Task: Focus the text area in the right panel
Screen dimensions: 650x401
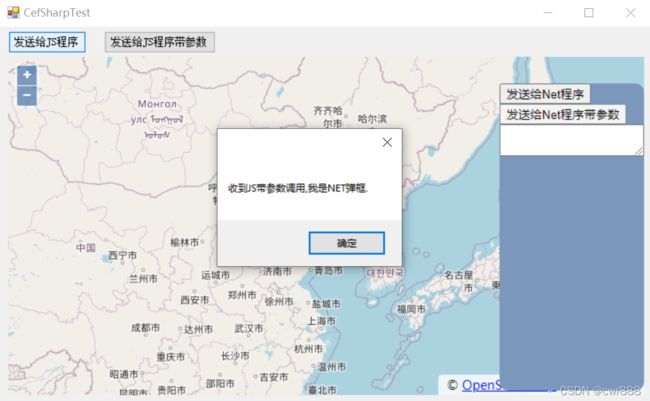Action: tap(571, 141)
